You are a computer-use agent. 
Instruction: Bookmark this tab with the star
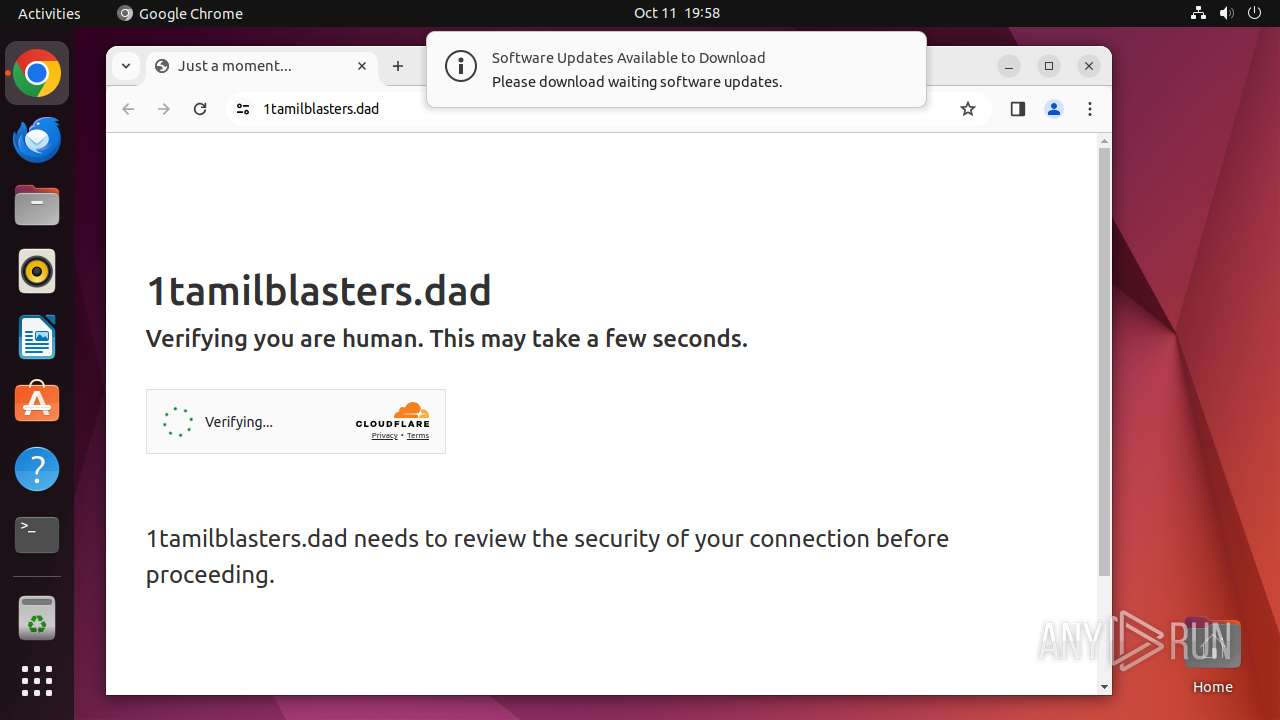[x=967, y=109]
